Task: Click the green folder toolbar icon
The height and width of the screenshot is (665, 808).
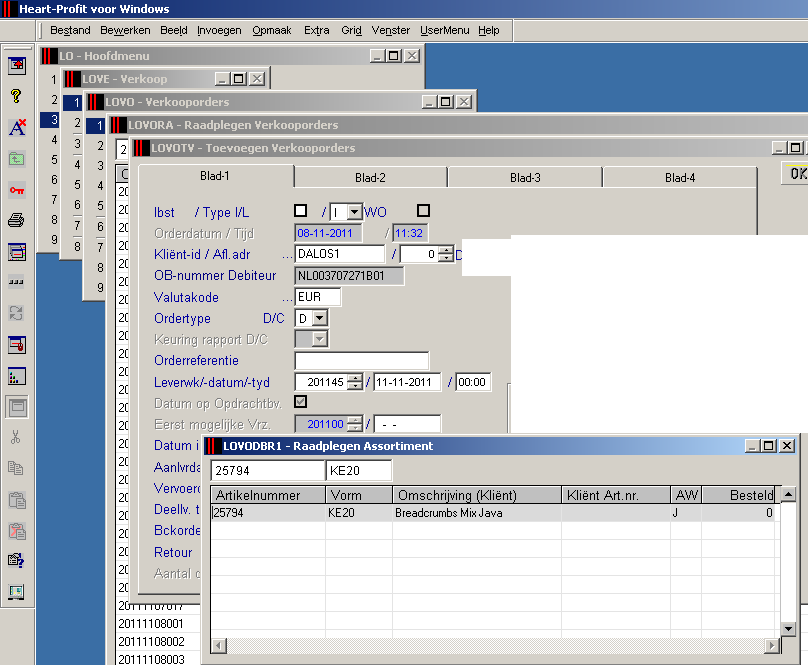Action: [x=16, y=159]
